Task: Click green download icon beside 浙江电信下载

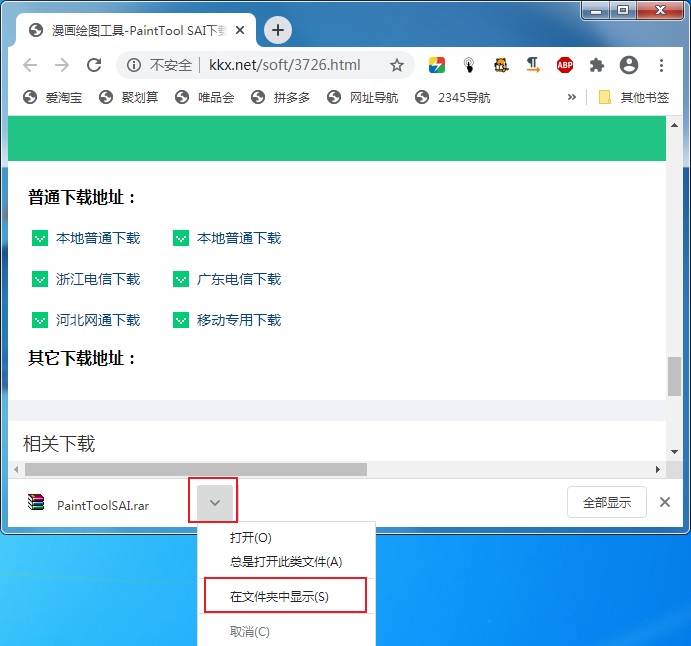Action: 40,279
